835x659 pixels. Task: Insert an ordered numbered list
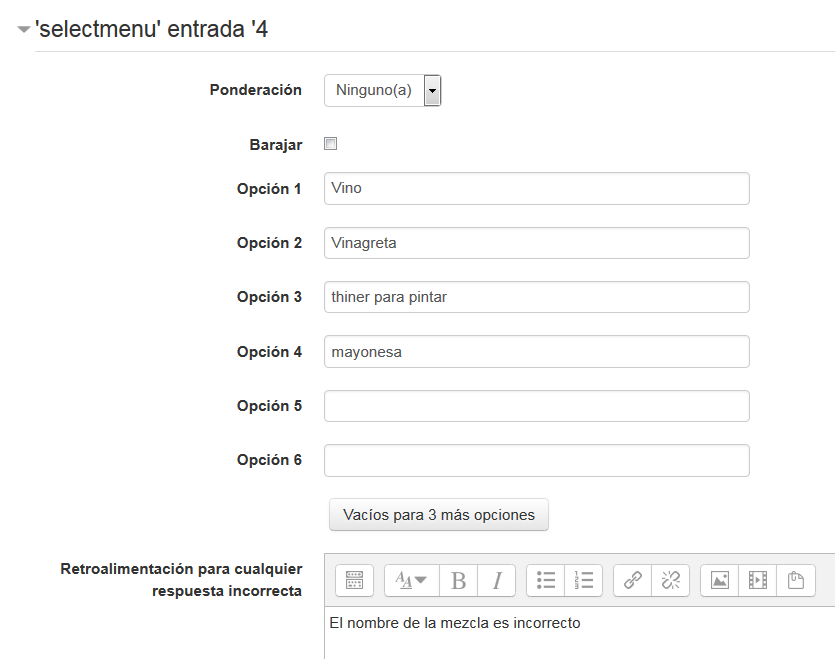tap(584, 580)
